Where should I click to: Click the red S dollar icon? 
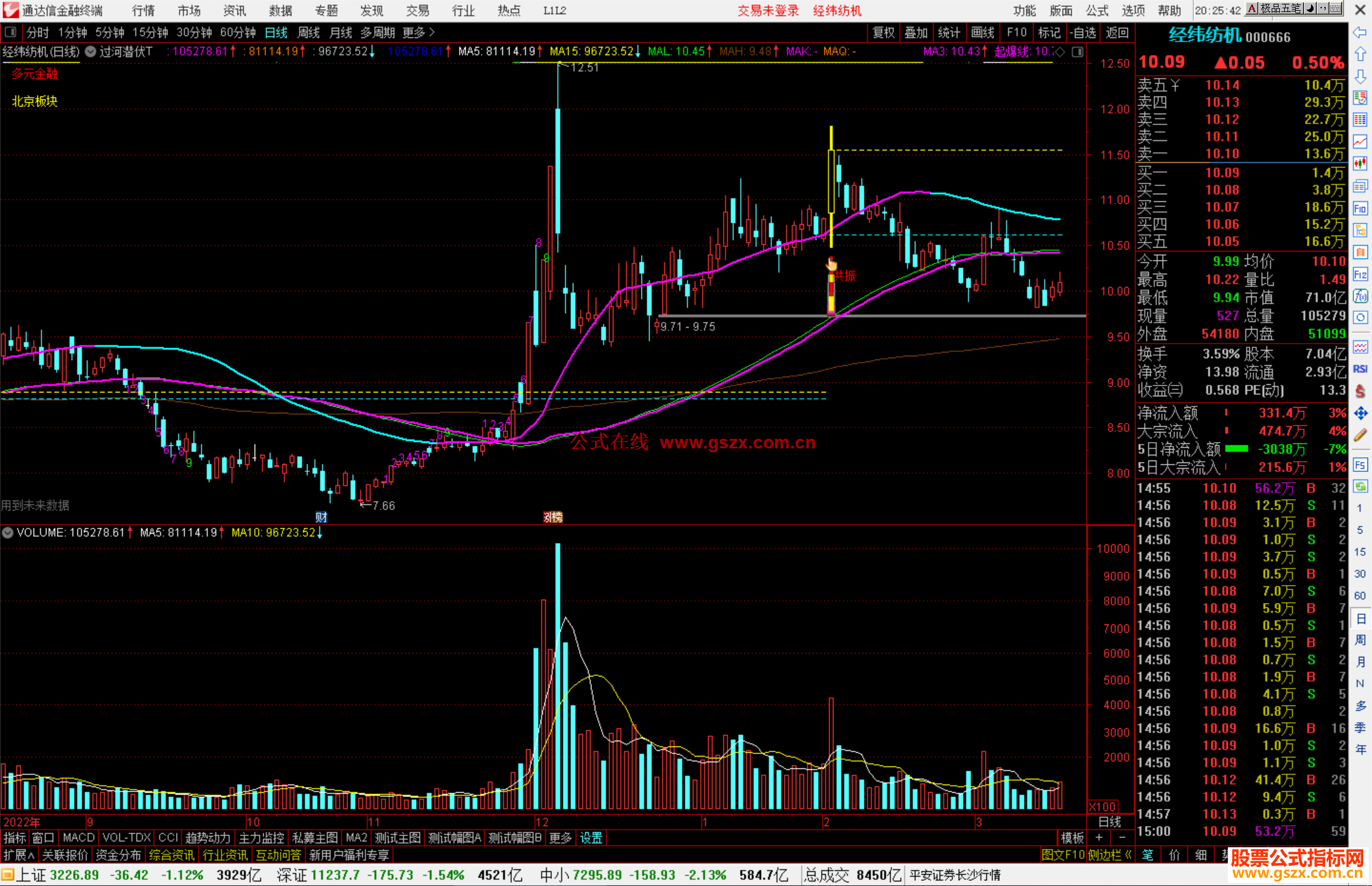point(1360,391)
